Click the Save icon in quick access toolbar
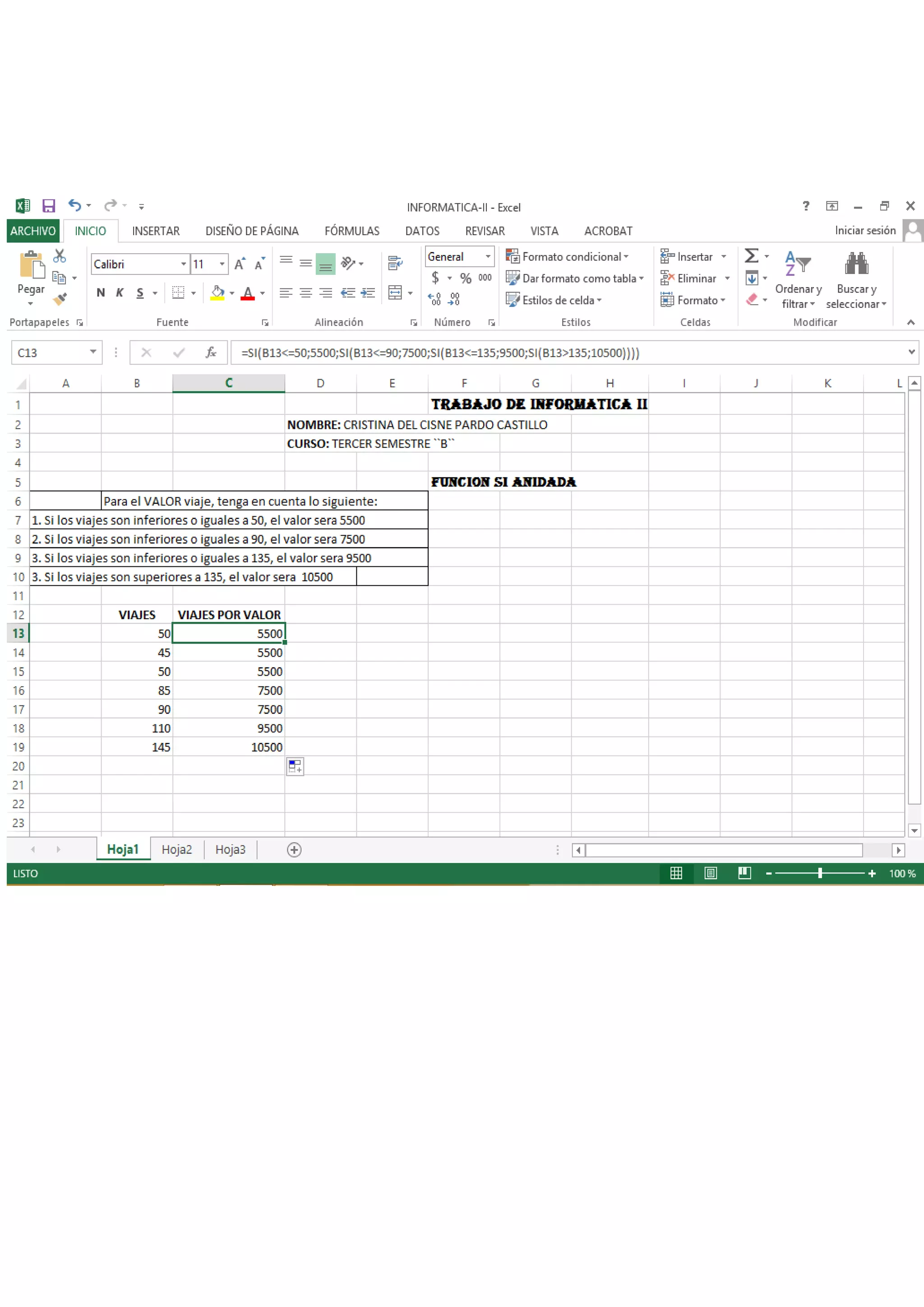This screenshot has height=1307, width=924. (x=49, y=205)
